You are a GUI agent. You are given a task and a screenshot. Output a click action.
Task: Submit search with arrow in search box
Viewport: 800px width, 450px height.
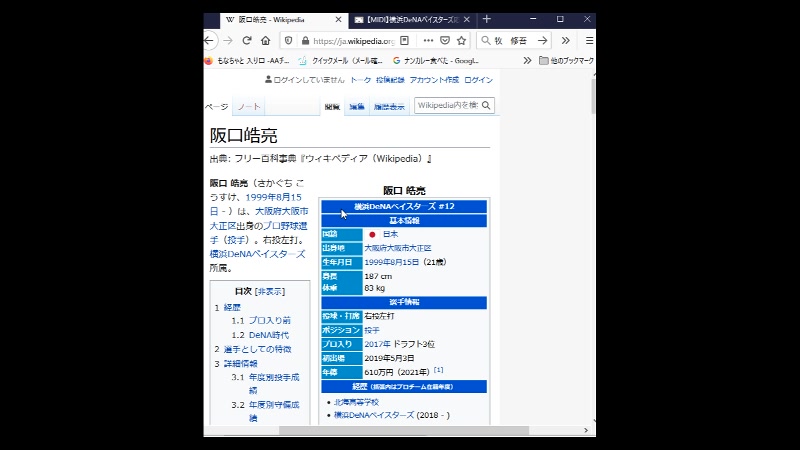542,40
